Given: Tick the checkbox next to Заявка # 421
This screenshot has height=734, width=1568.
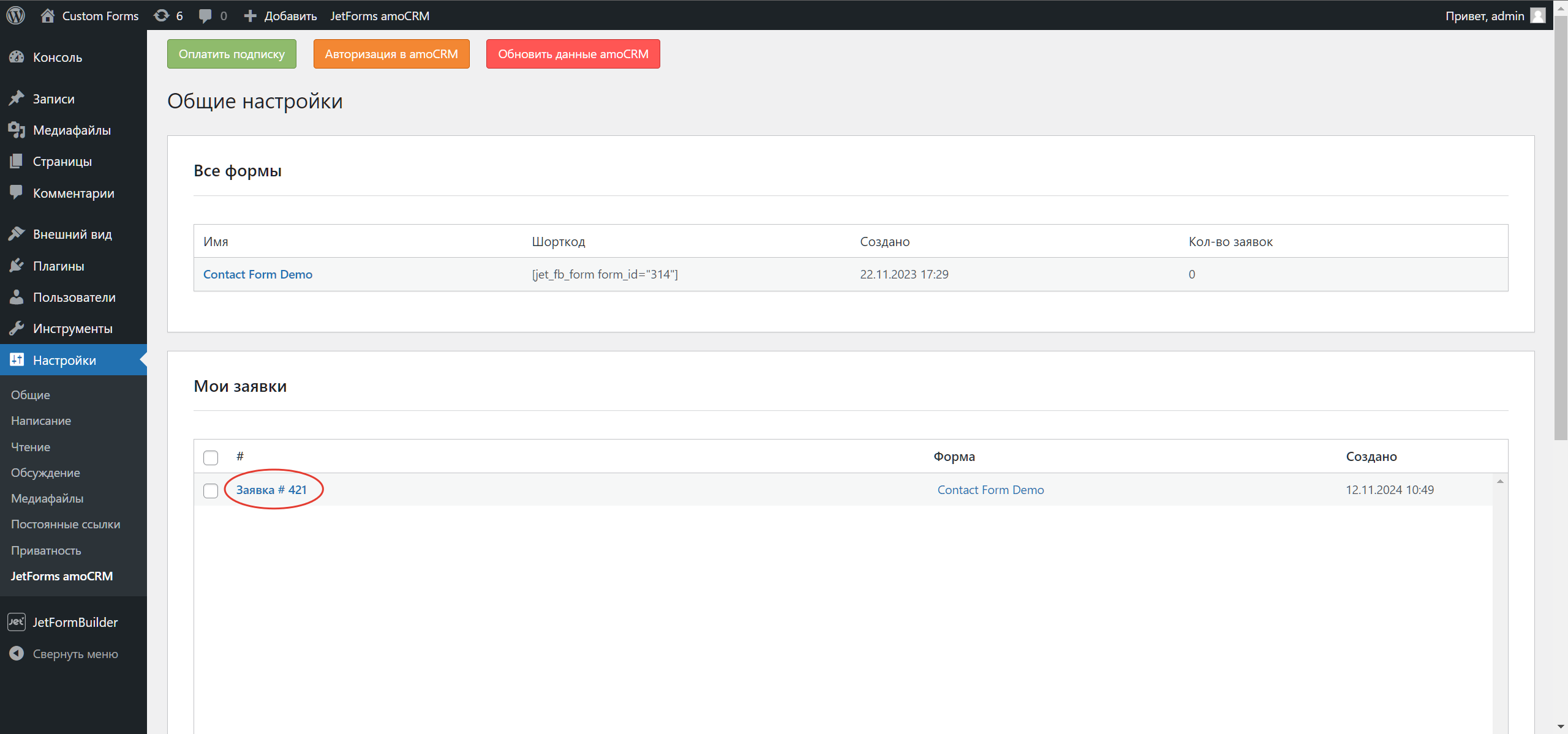Looking at the screenshot, I should pyautogui.click(x=210, y=490).
